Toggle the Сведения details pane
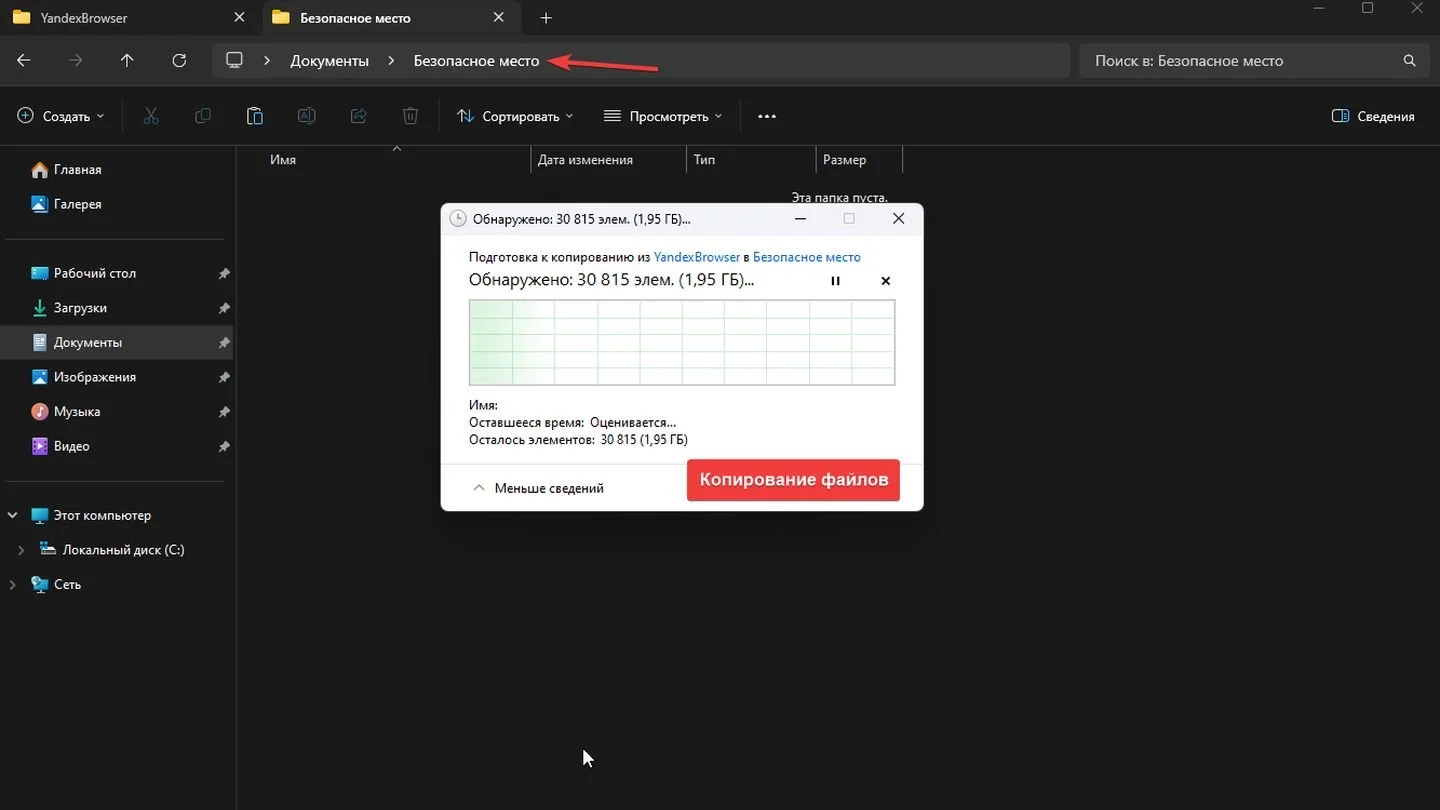Viewport: 1440px width, 810px height. click(x=1373, y=116)
